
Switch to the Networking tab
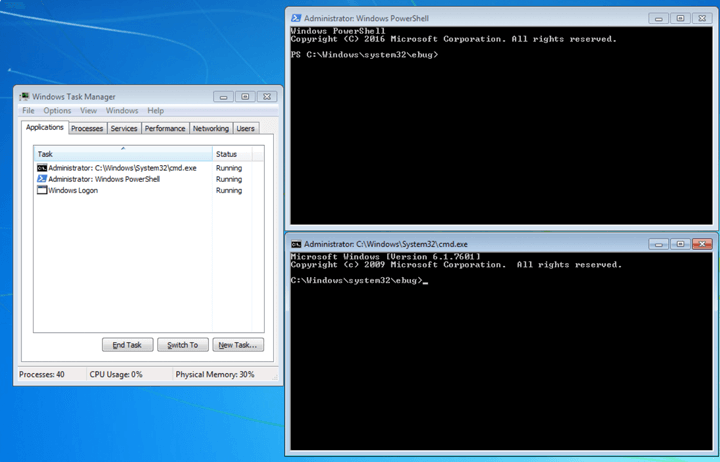pos(211,129)
